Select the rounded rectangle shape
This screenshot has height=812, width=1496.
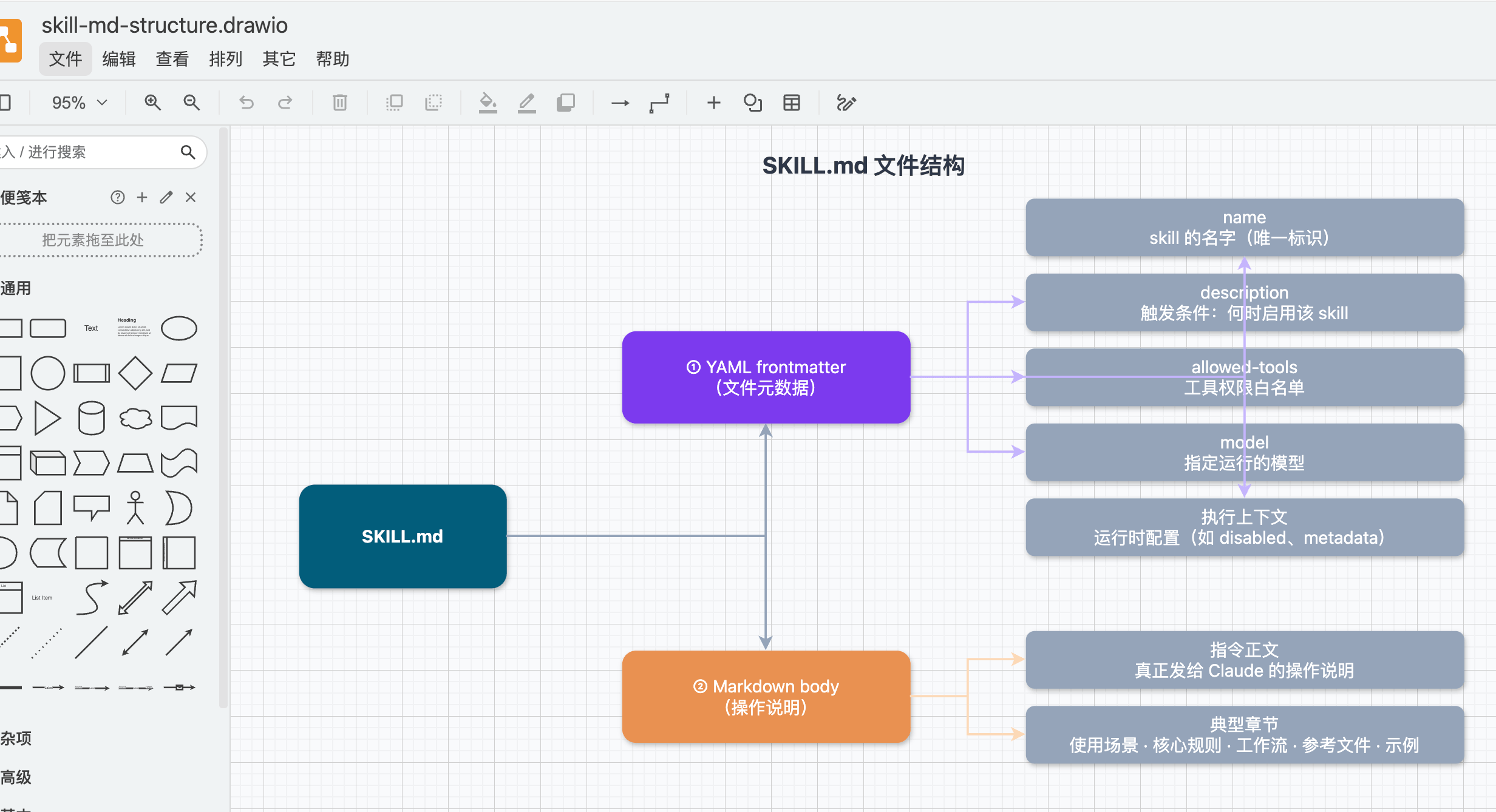48,328
